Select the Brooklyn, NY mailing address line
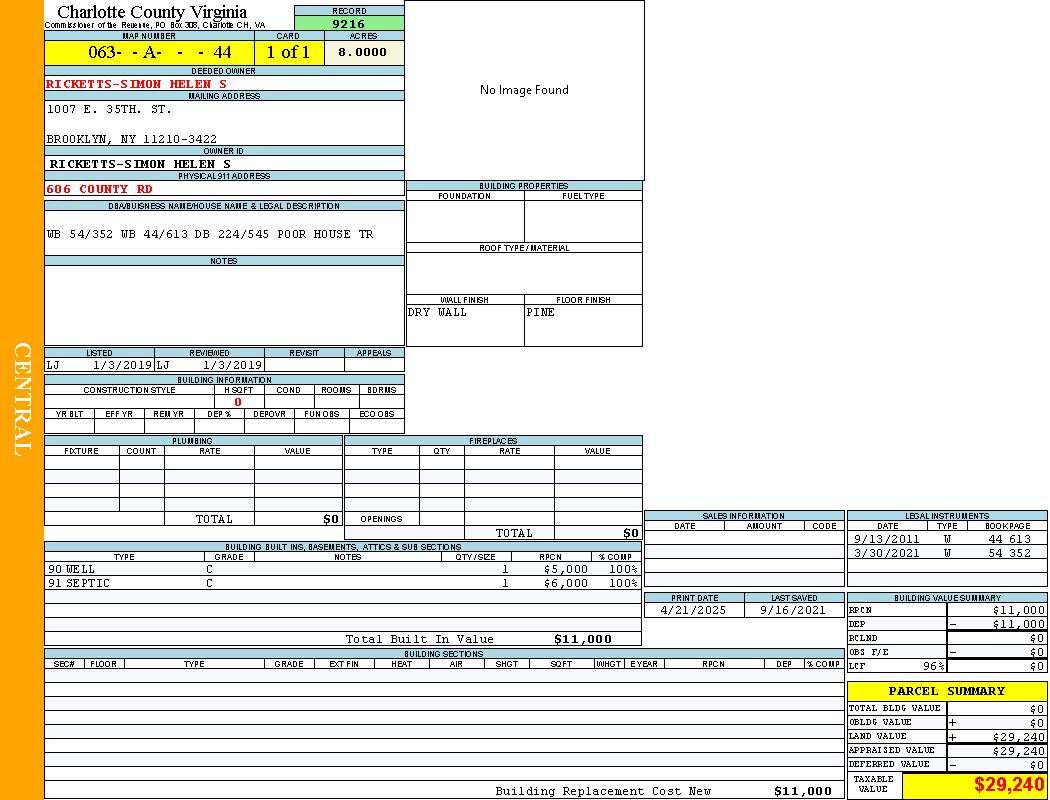This screenshot has height=800, width=1050. click(x=132, y=139)
